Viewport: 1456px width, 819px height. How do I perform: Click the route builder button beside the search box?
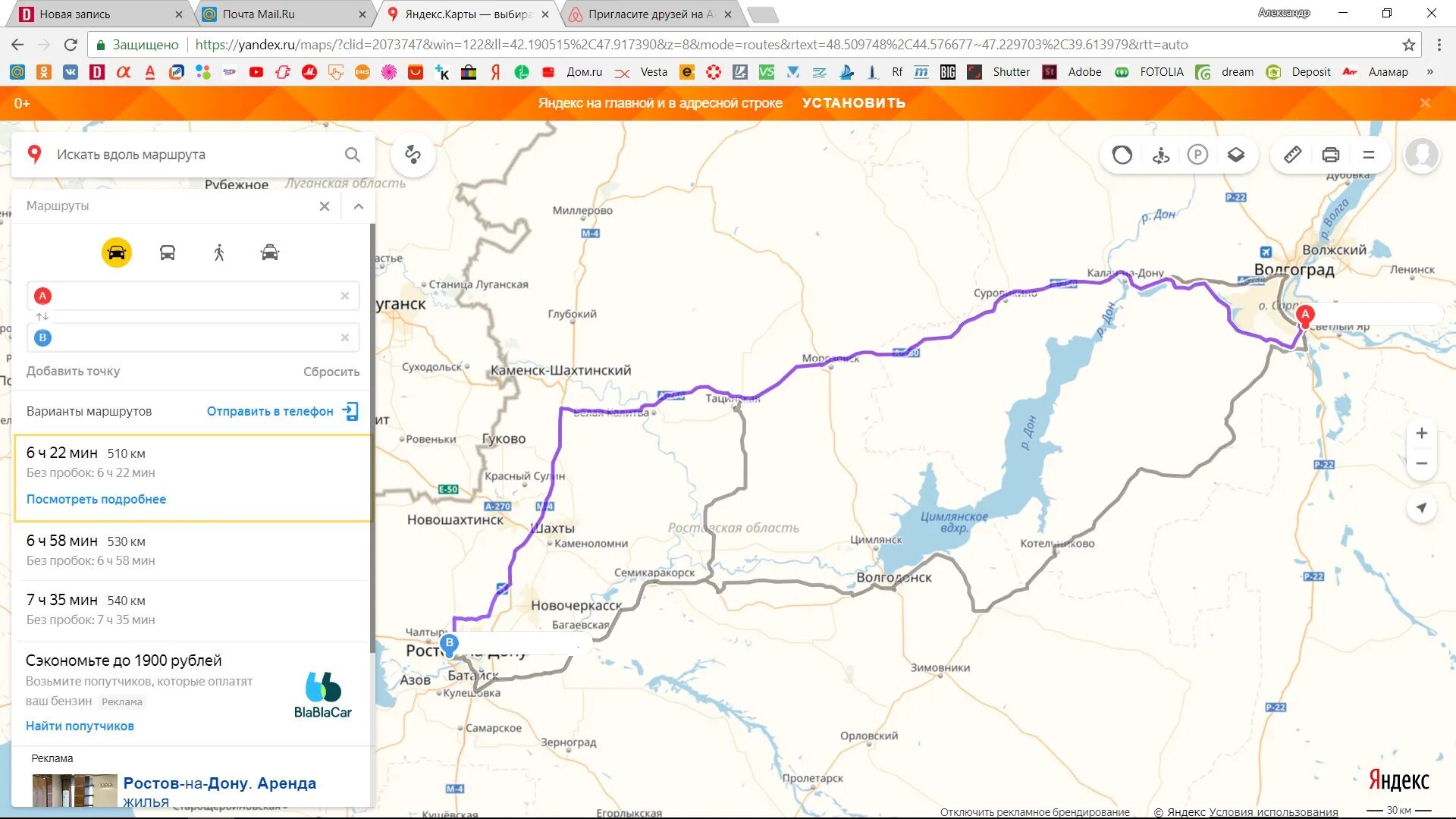pos(413,155)
